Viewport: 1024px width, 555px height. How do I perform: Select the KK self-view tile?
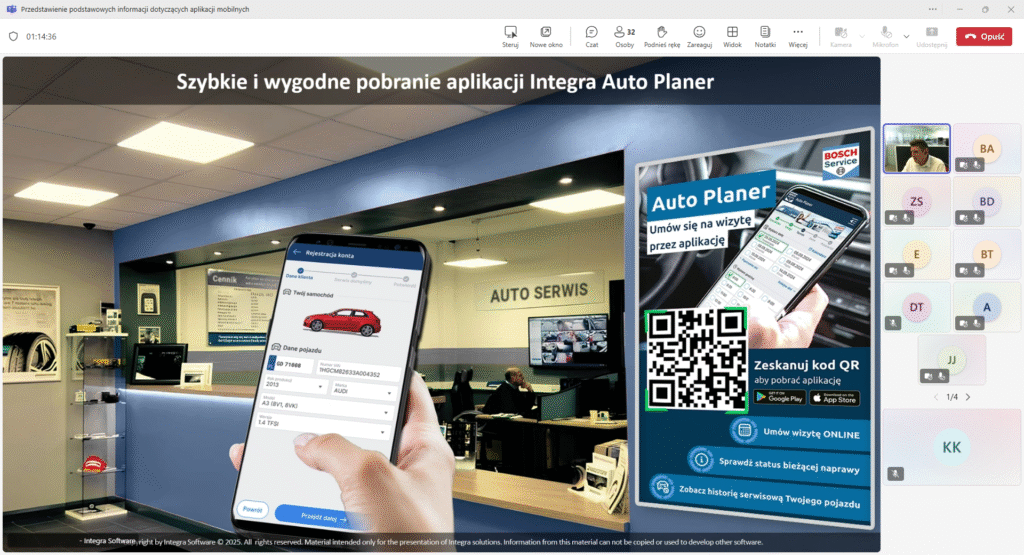point(952,447)
